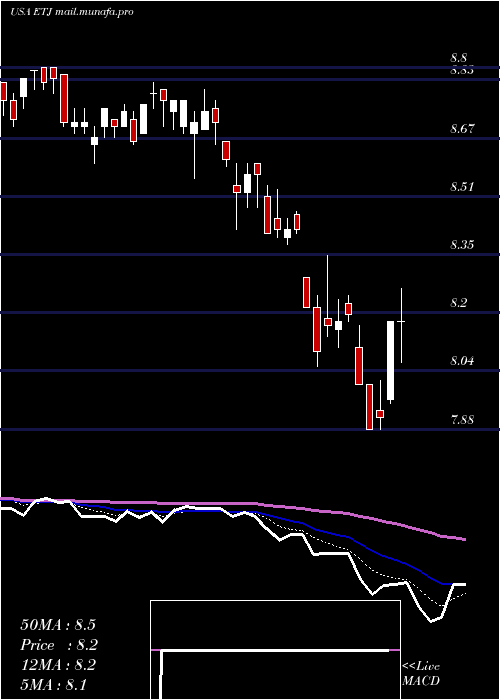500x700 pixels.
Task: Click the 7.88 price axis label
Action: [462, 419]
